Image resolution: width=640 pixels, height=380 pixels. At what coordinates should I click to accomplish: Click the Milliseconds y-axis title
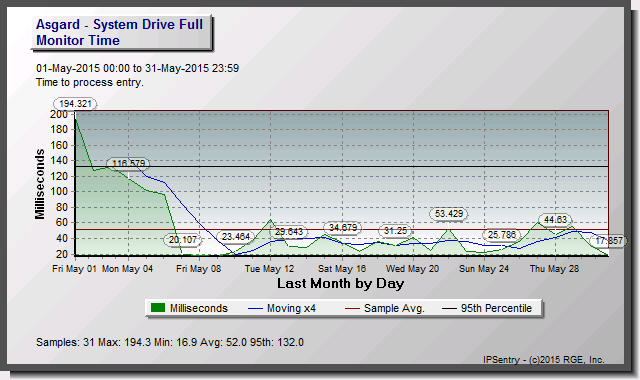point(40,184)
